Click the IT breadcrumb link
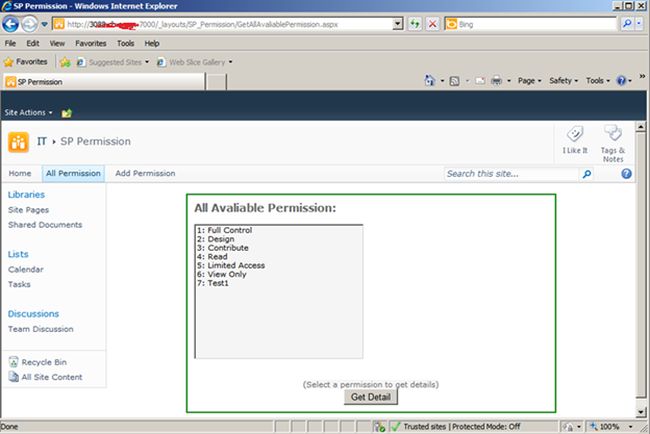 click(x=41, y=141)
